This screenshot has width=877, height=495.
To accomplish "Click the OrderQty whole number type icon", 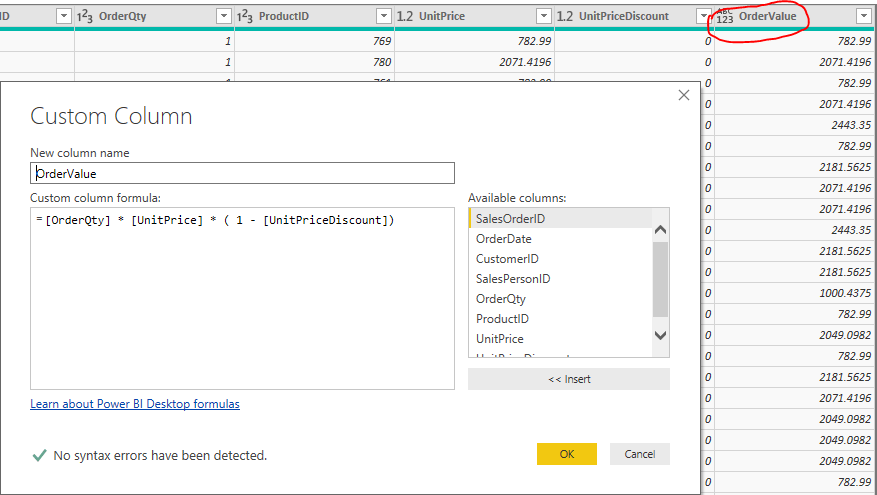I will pyautogui.click(x=85, y=16).
